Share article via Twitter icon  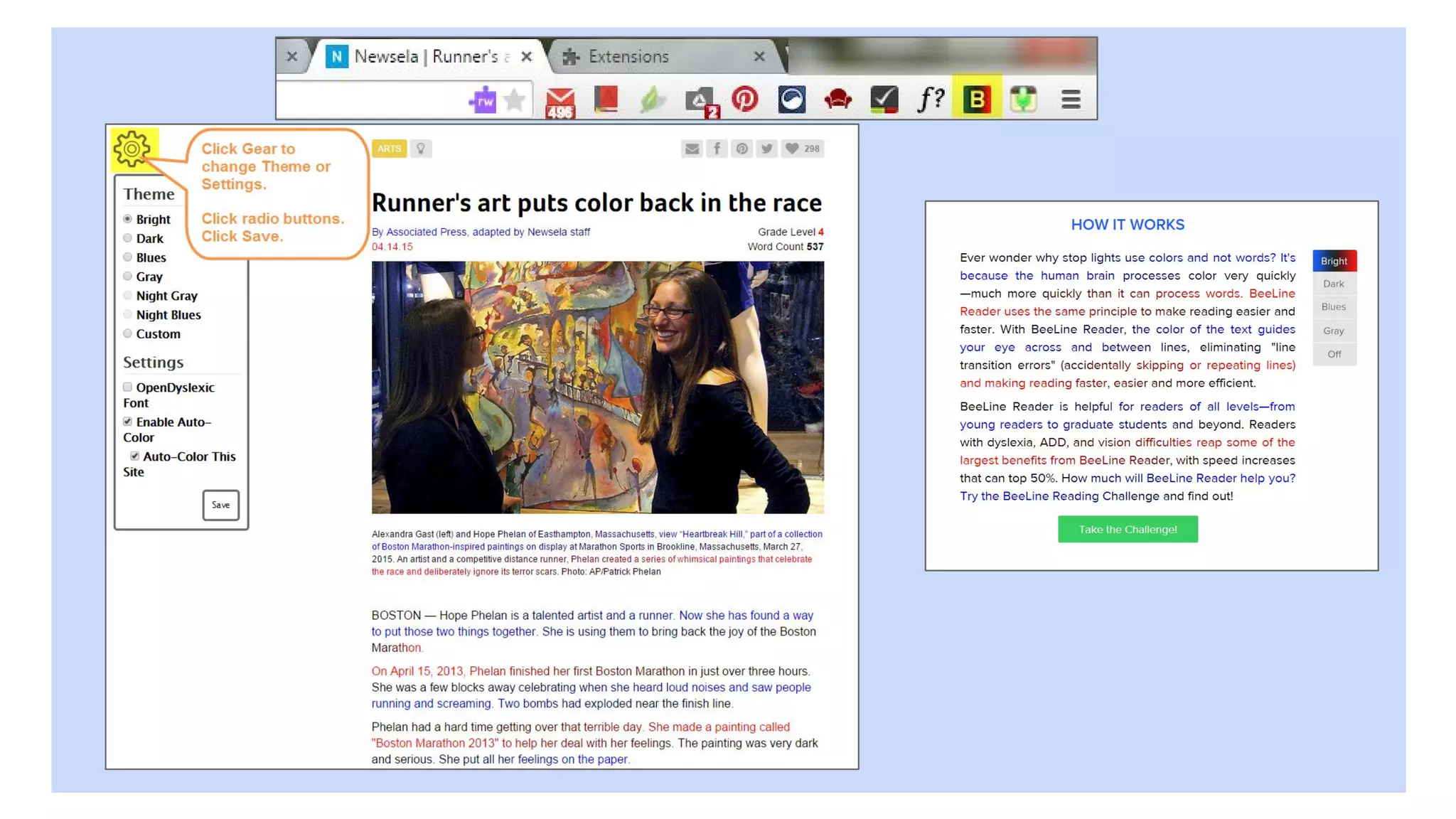pos(766,149)
